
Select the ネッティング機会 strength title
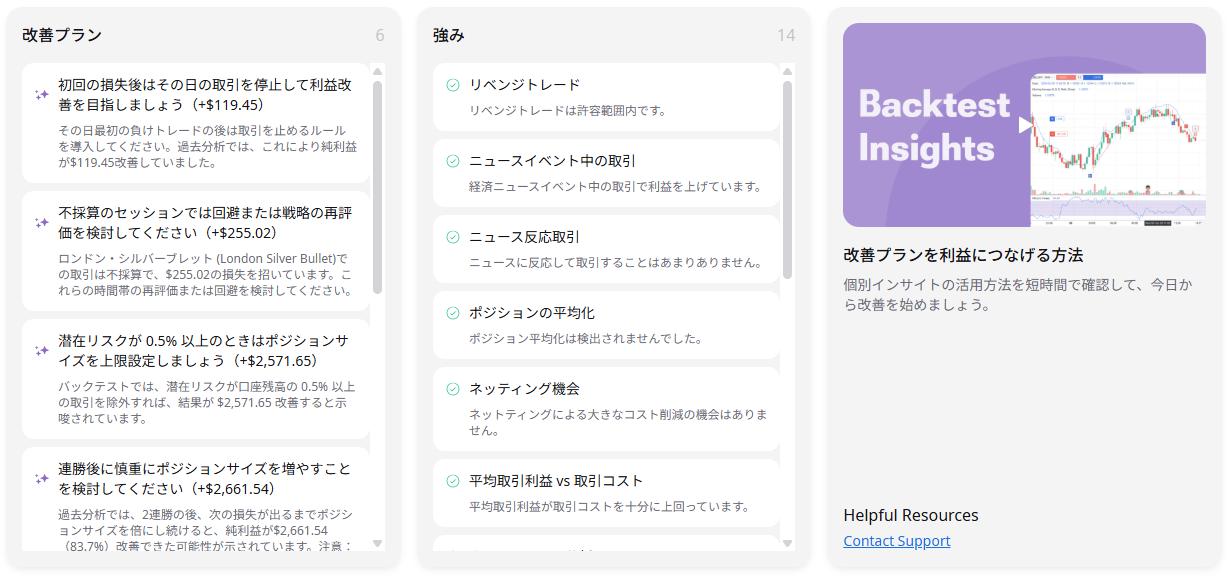[524, 389]
